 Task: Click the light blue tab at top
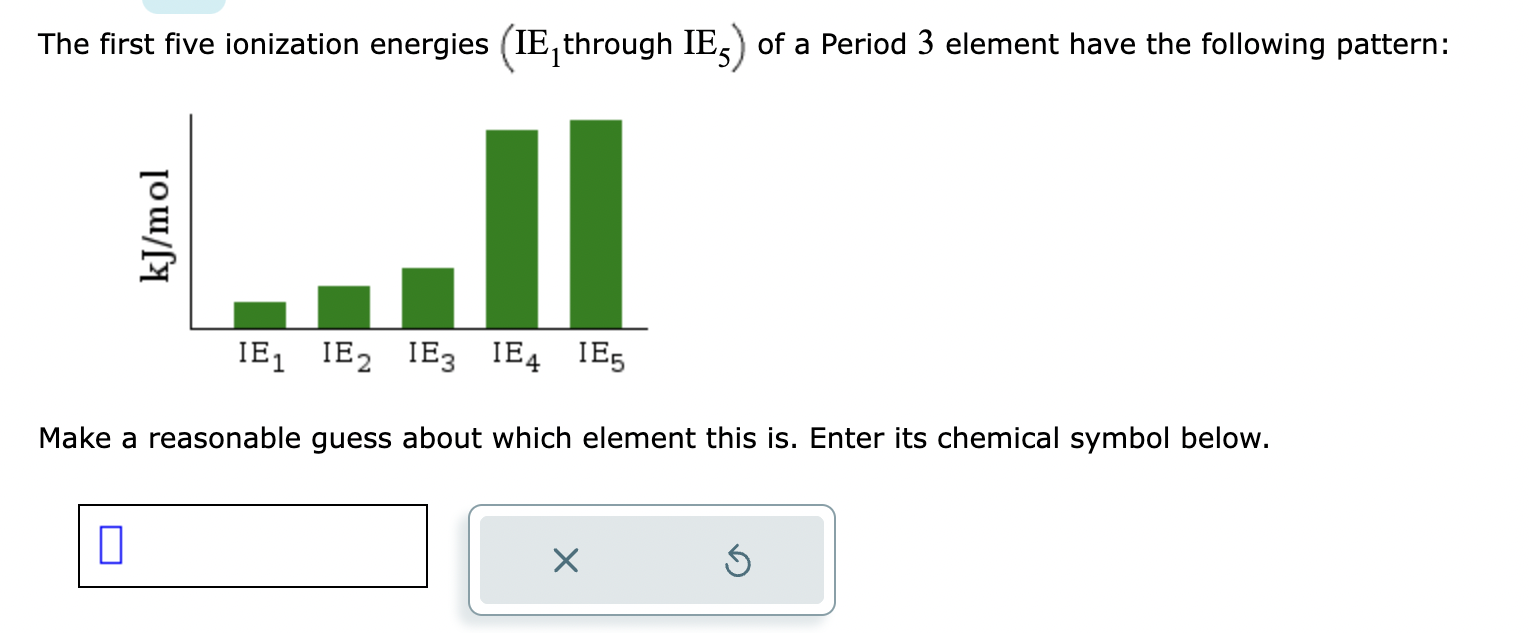pyautogui.click(x=184, y=6)
